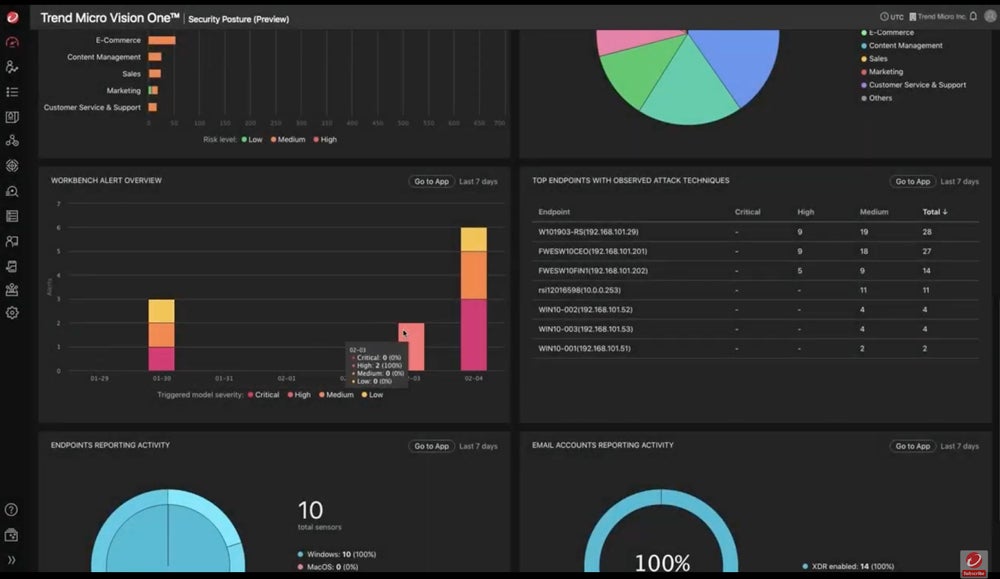Click the Trend Micro logo in sidebar
The height and width of the screenshot is (579, 1000).
[12, 17]
